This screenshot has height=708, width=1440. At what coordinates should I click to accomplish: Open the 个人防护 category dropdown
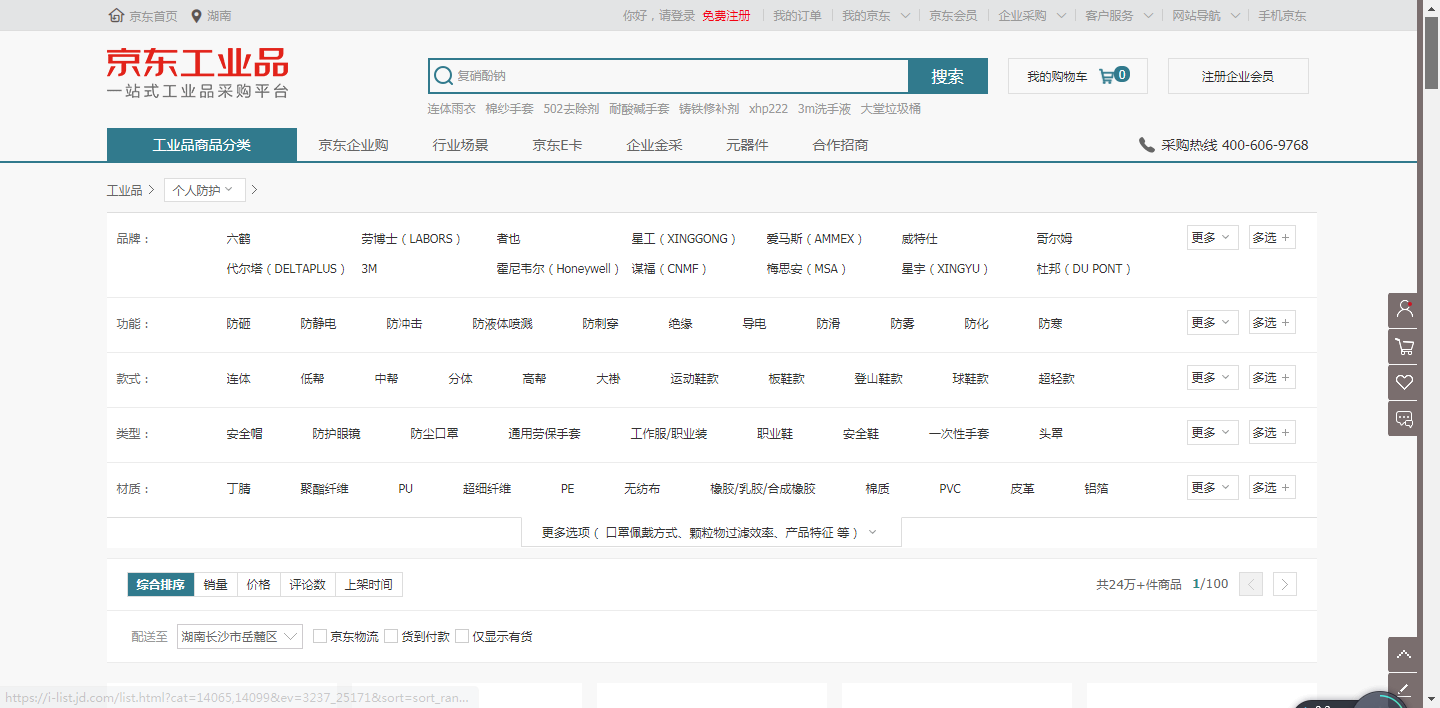[204, 190]
